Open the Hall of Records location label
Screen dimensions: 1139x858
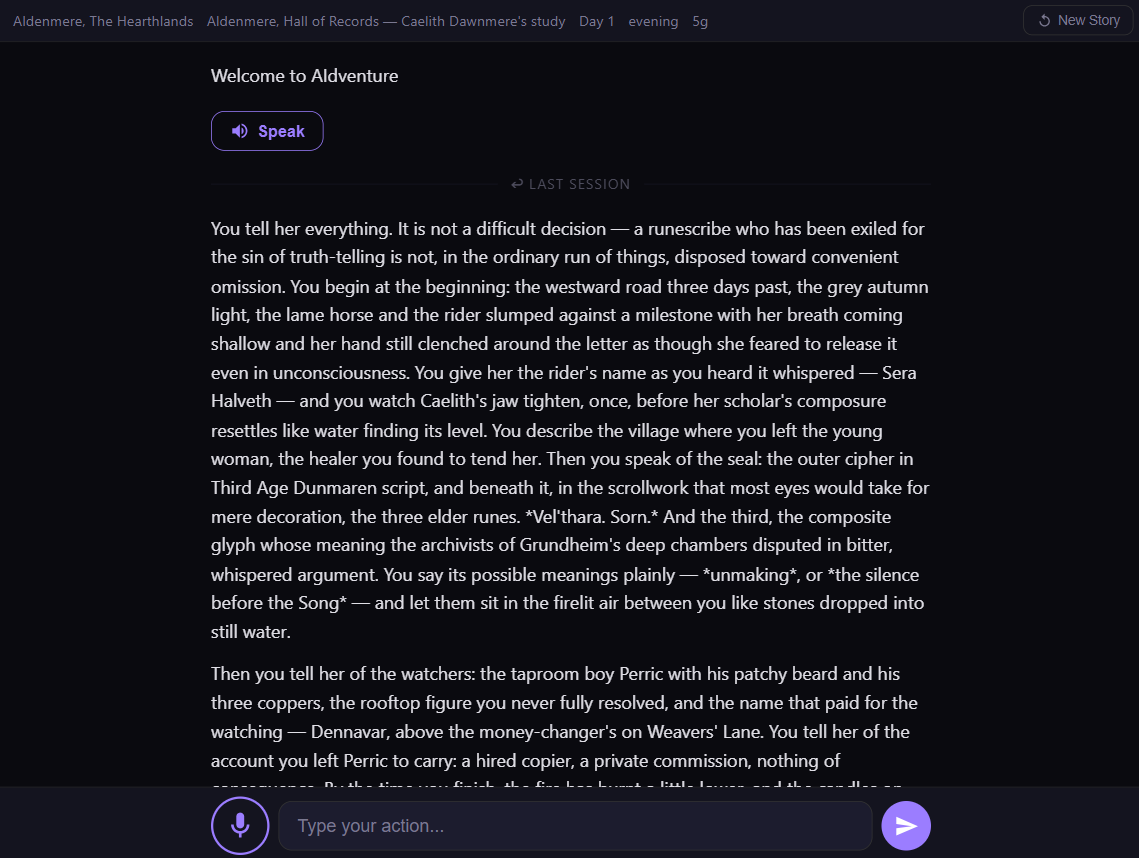click(386, 21)
